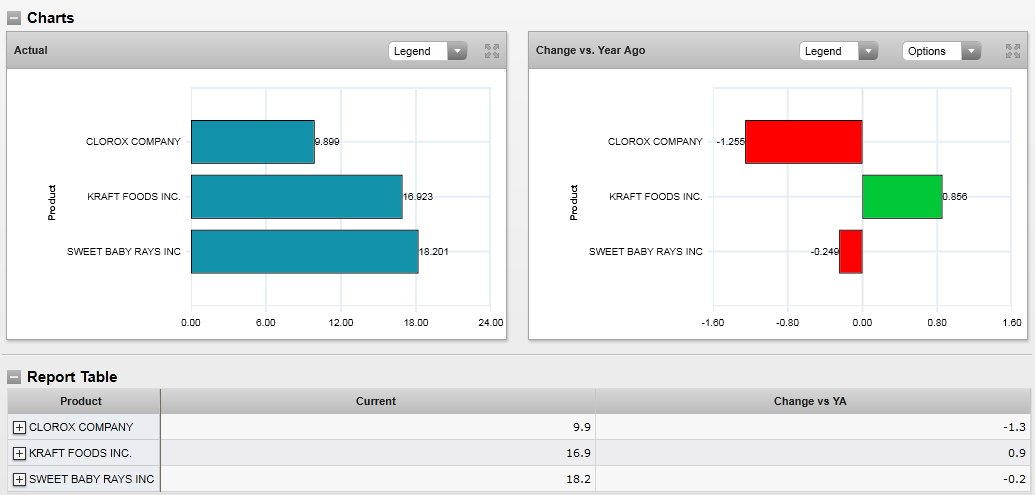Click the Sweet Baby Rays bar valued 18.201
Screen dimensions: 1035x495
click(x=304, y=252)
